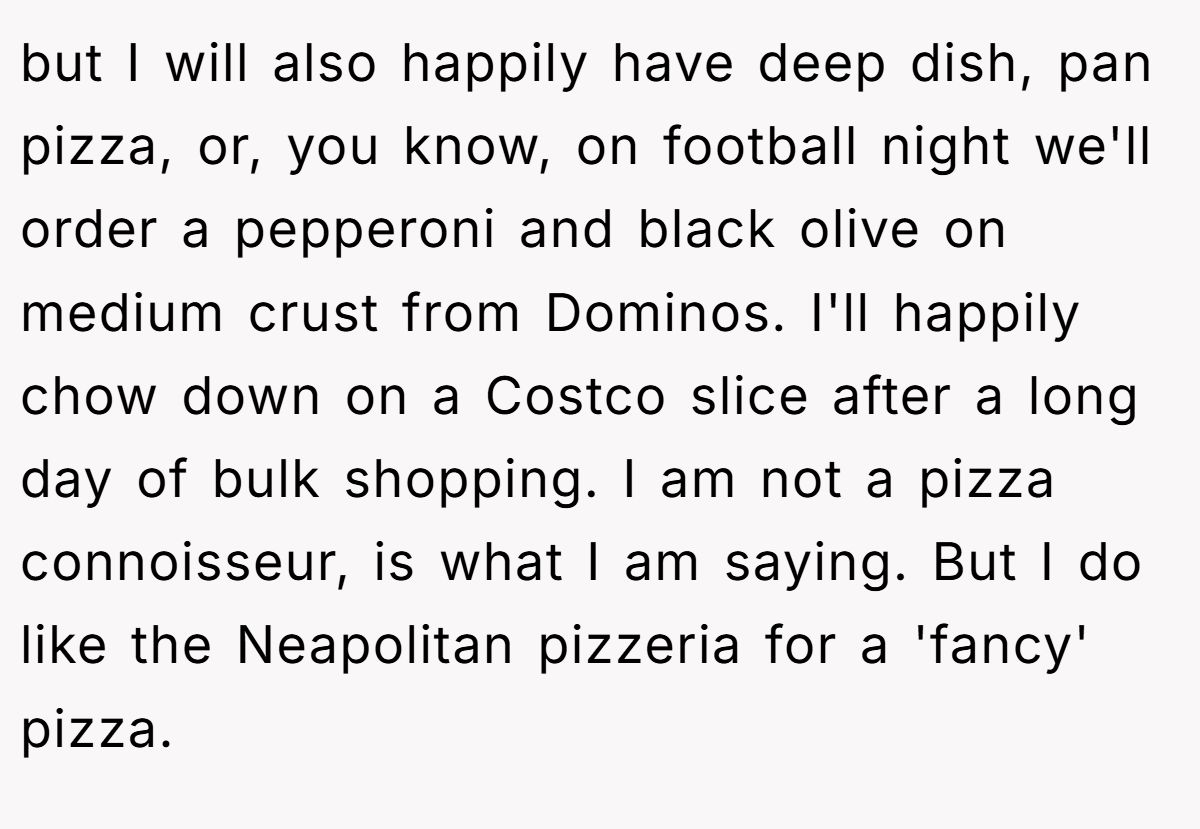Click the word 'connoisseur'
Viewport: 1200px width, 829px height.
point(176,564)
